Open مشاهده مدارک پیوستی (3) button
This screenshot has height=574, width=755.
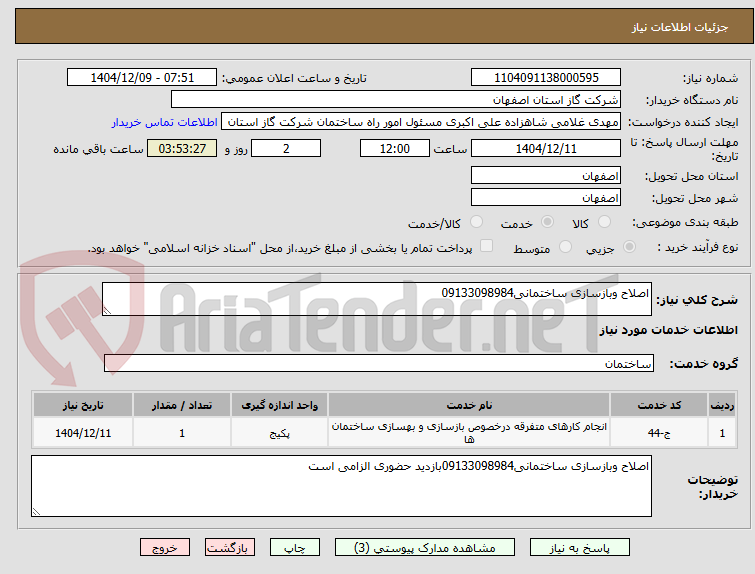(425, 548)
